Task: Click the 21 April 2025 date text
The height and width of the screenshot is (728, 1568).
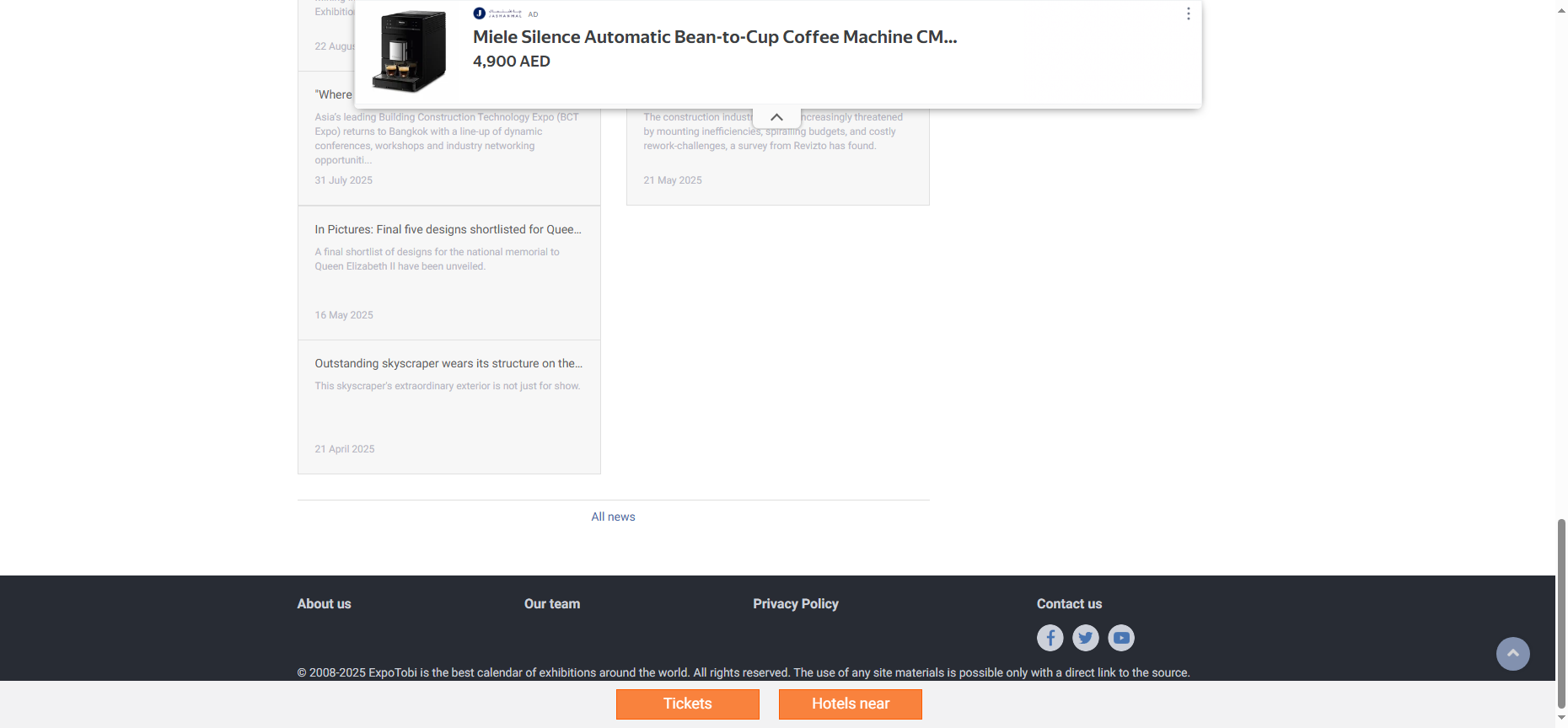Action: [x=345, y=449]
